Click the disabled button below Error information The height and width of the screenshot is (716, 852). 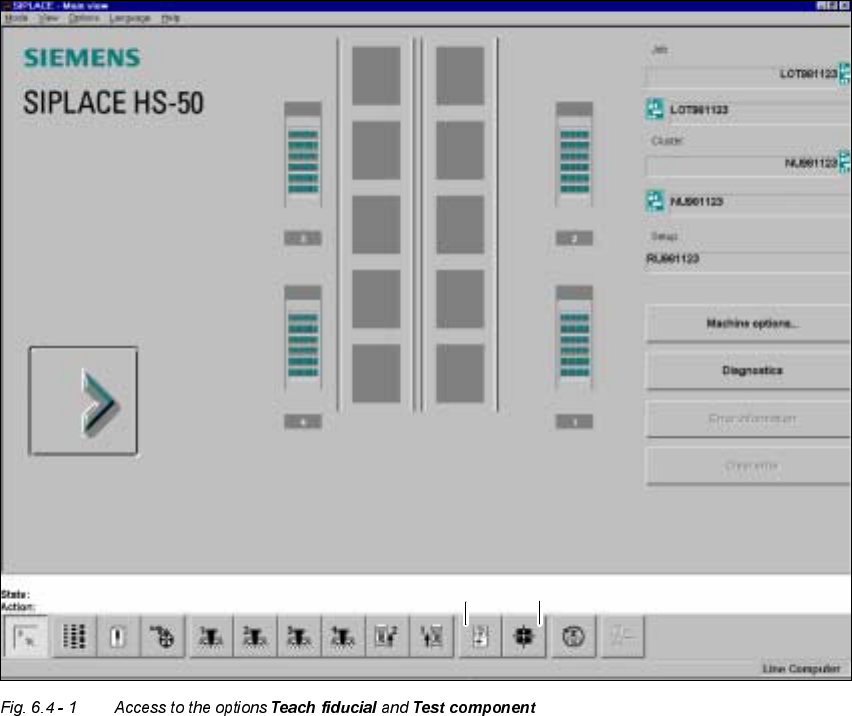pos(749,466)
